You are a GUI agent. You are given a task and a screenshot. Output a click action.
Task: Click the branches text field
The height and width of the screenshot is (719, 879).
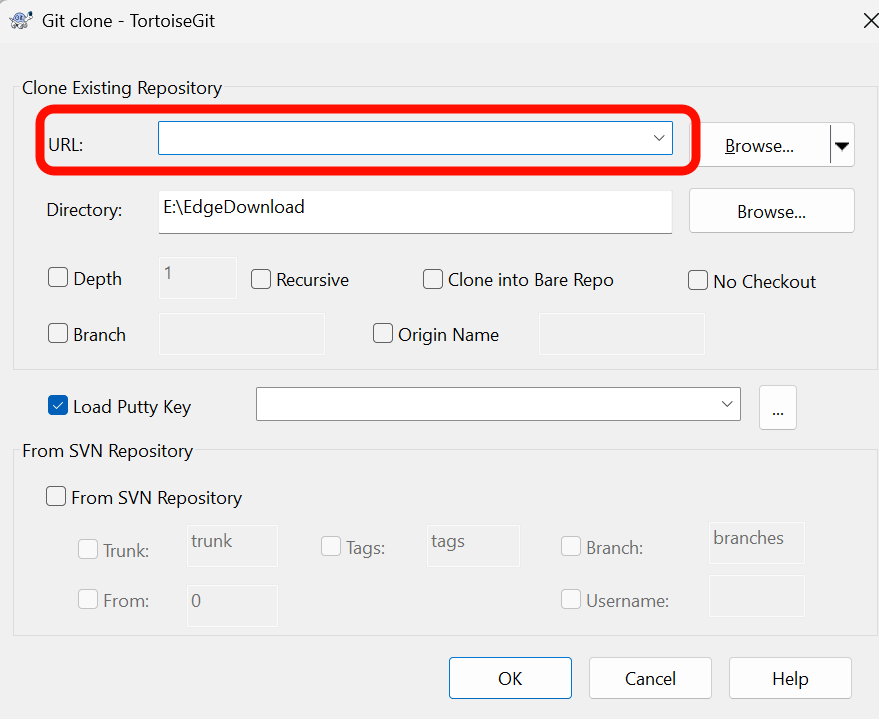(757, 543)
